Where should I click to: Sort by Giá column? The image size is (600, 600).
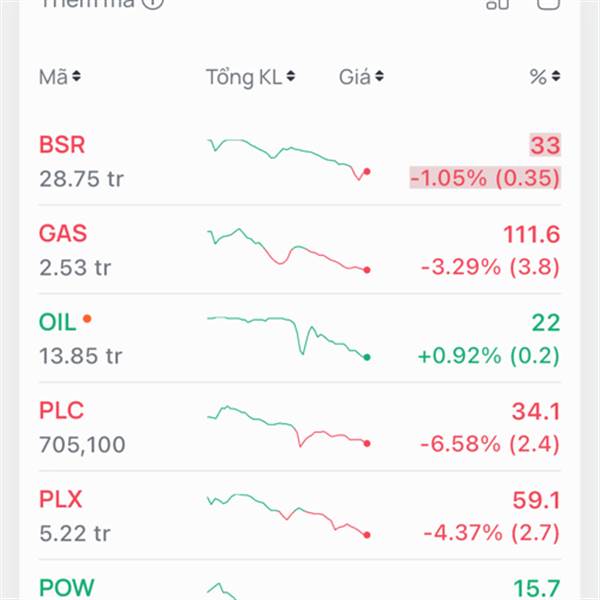click(x=361, y=77)
